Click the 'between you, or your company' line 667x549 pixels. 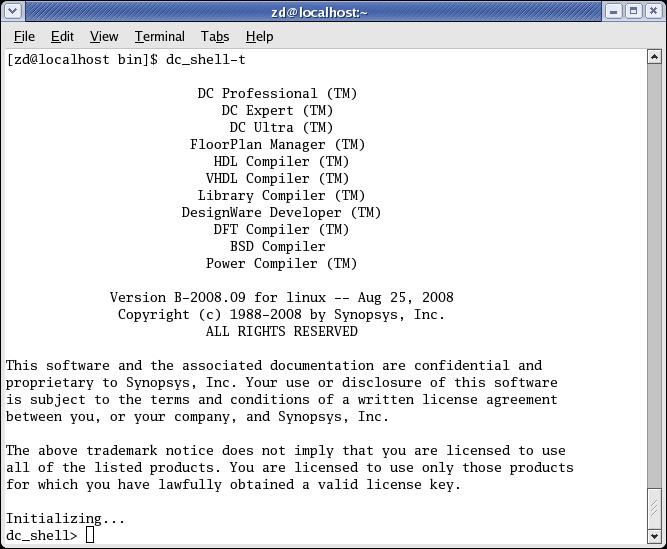click(197, 417)
